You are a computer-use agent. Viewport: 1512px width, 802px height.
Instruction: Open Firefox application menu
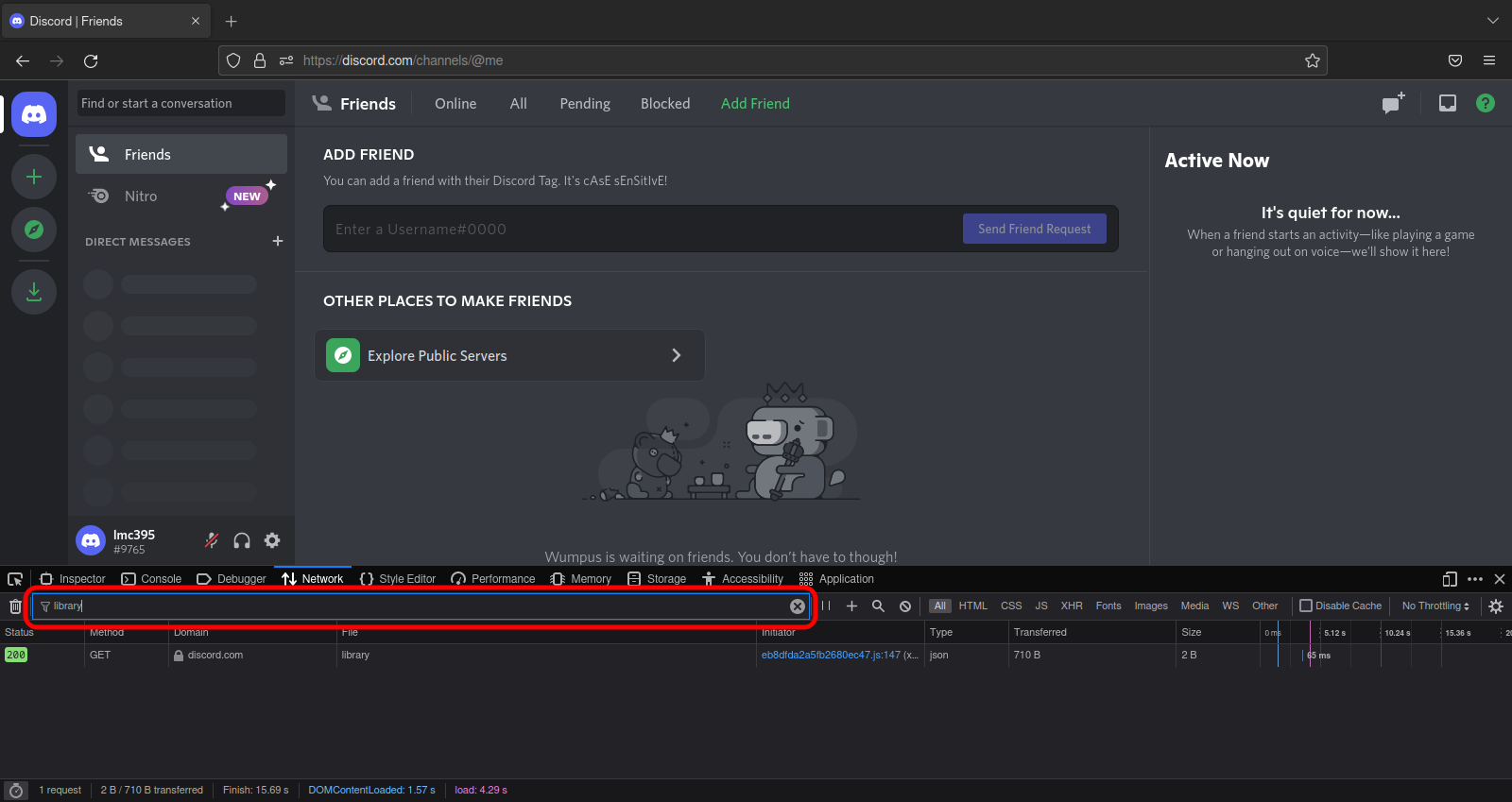[x=1489, y=60]
